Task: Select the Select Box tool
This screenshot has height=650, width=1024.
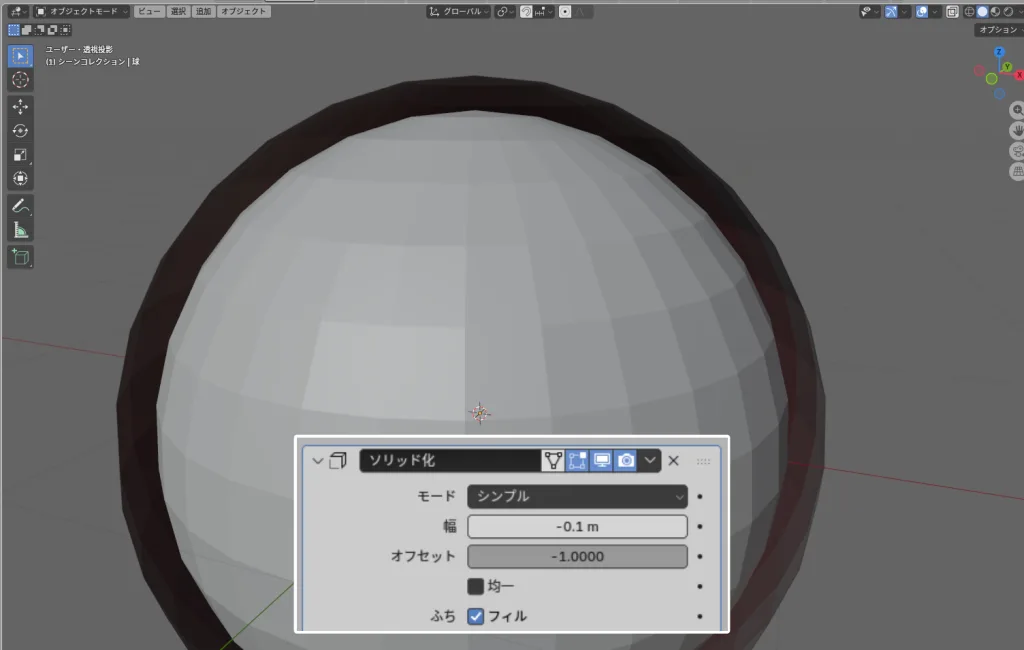Action: (20, 56)
